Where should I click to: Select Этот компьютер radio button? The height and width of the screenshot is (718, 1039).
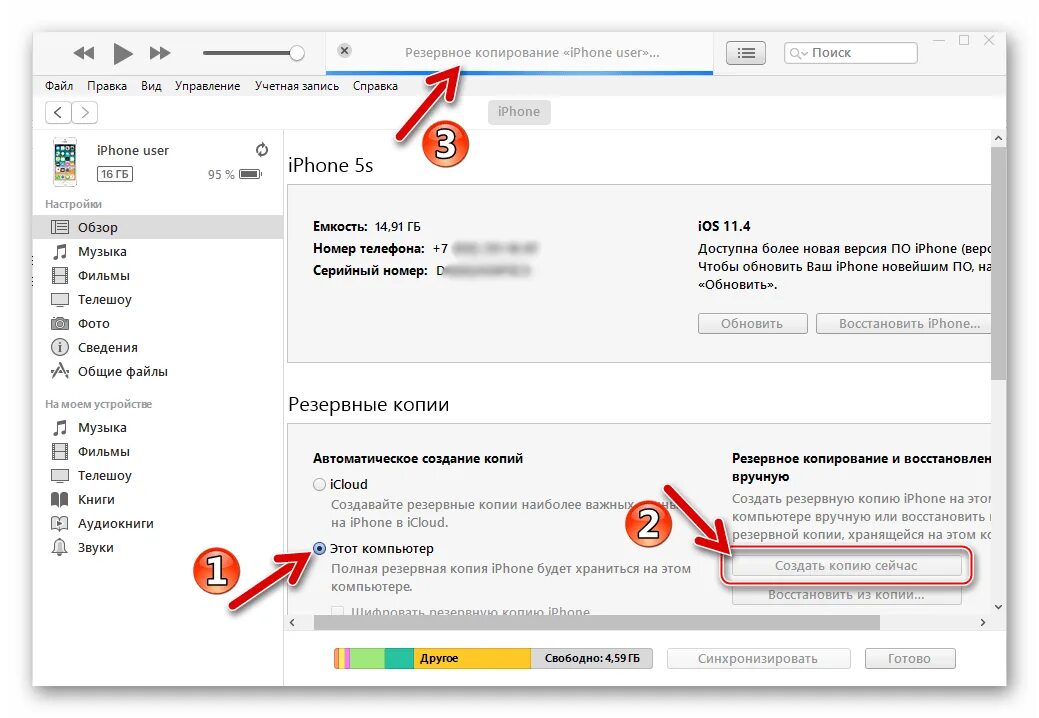[319, 548]
